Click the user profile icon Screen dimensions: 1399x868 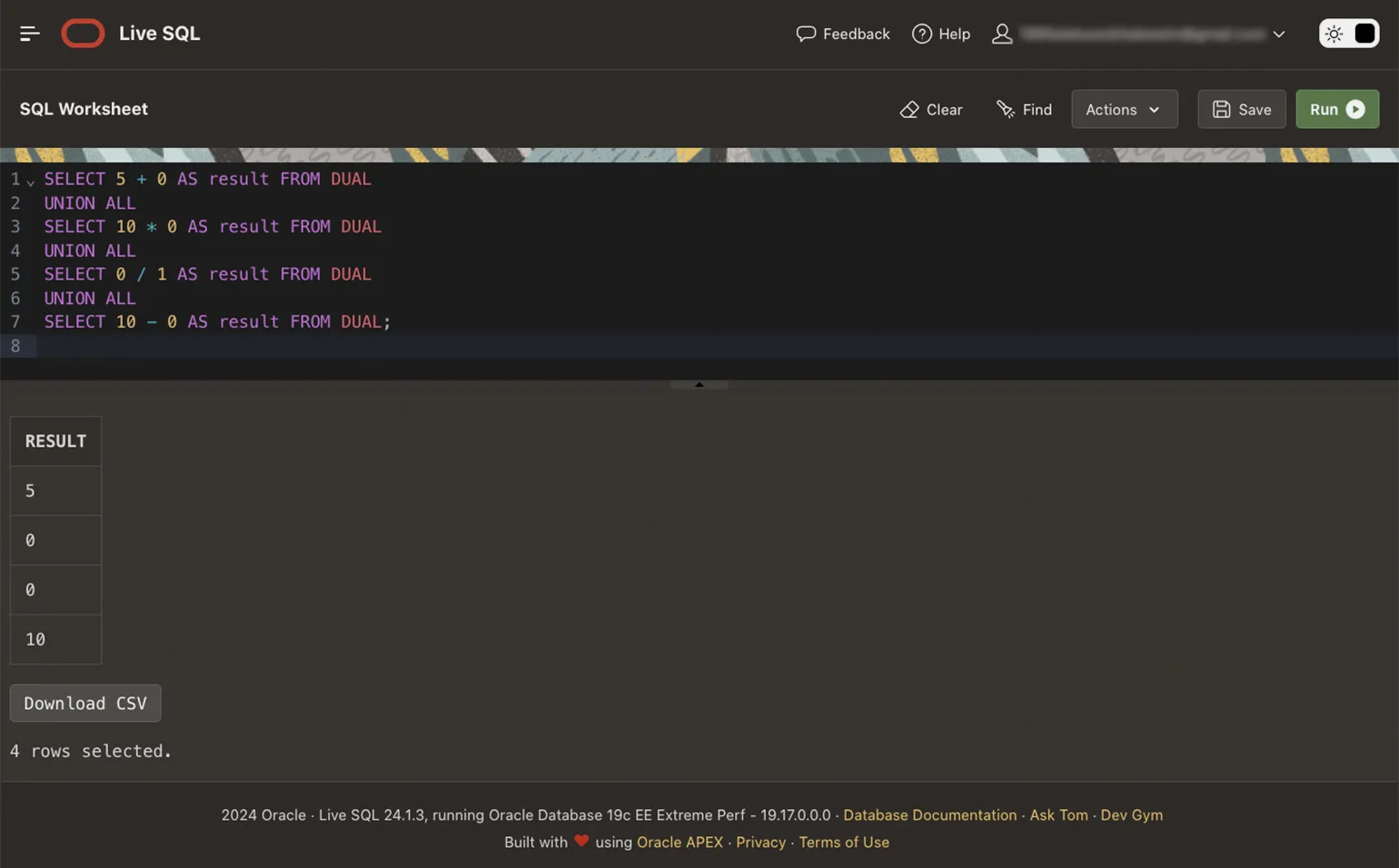click(1001, 34)
